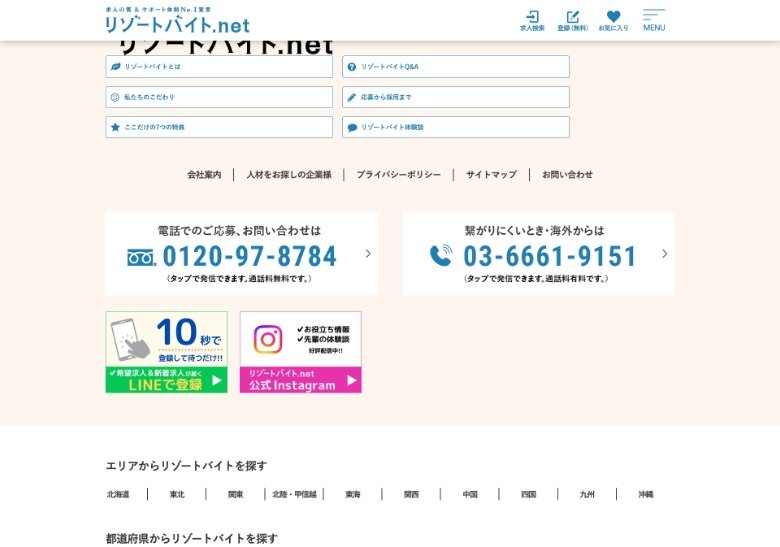The height and width of the screenshot is (547, 780).
Task: Click star icon beside ここだけの7つの特典
Action: 115,127
